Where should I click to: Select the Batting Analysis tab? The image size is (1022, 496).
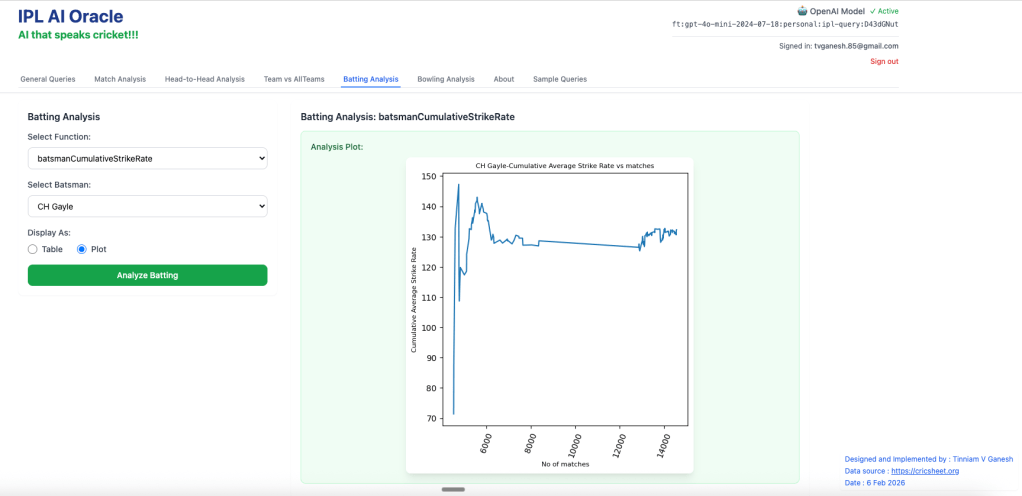point(370,79)
